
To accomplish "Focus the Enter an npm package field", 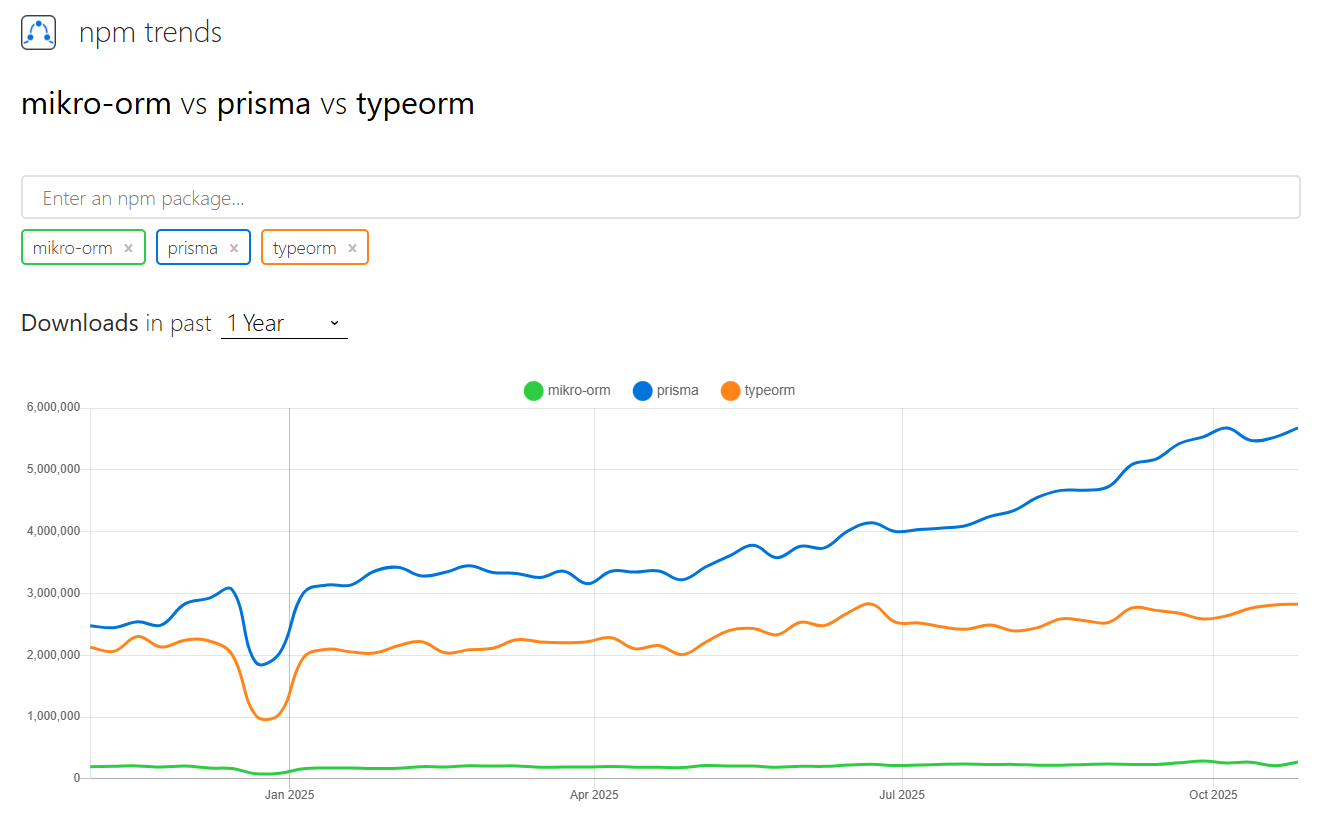I will point(660,198).
